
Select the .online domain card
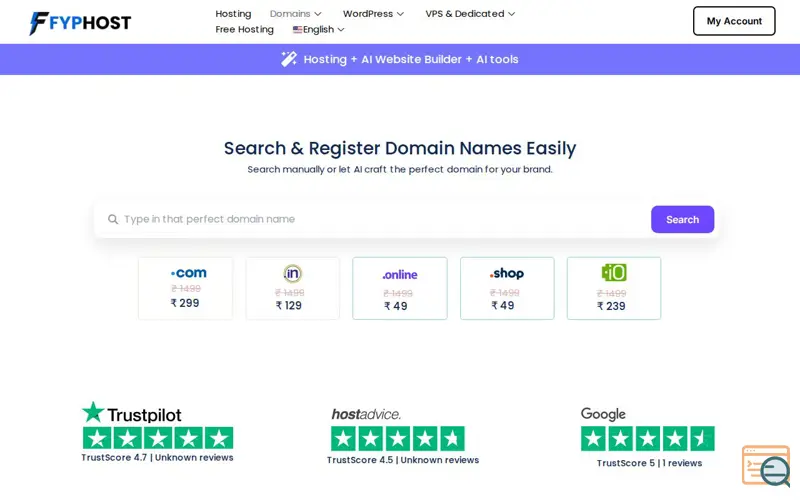tap(399, 288)
